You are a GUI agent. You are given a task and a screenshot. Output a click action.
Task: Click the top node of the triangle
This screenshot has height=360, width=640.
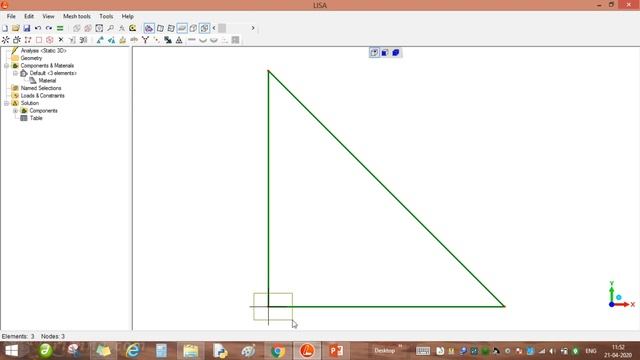pos(269,71)
